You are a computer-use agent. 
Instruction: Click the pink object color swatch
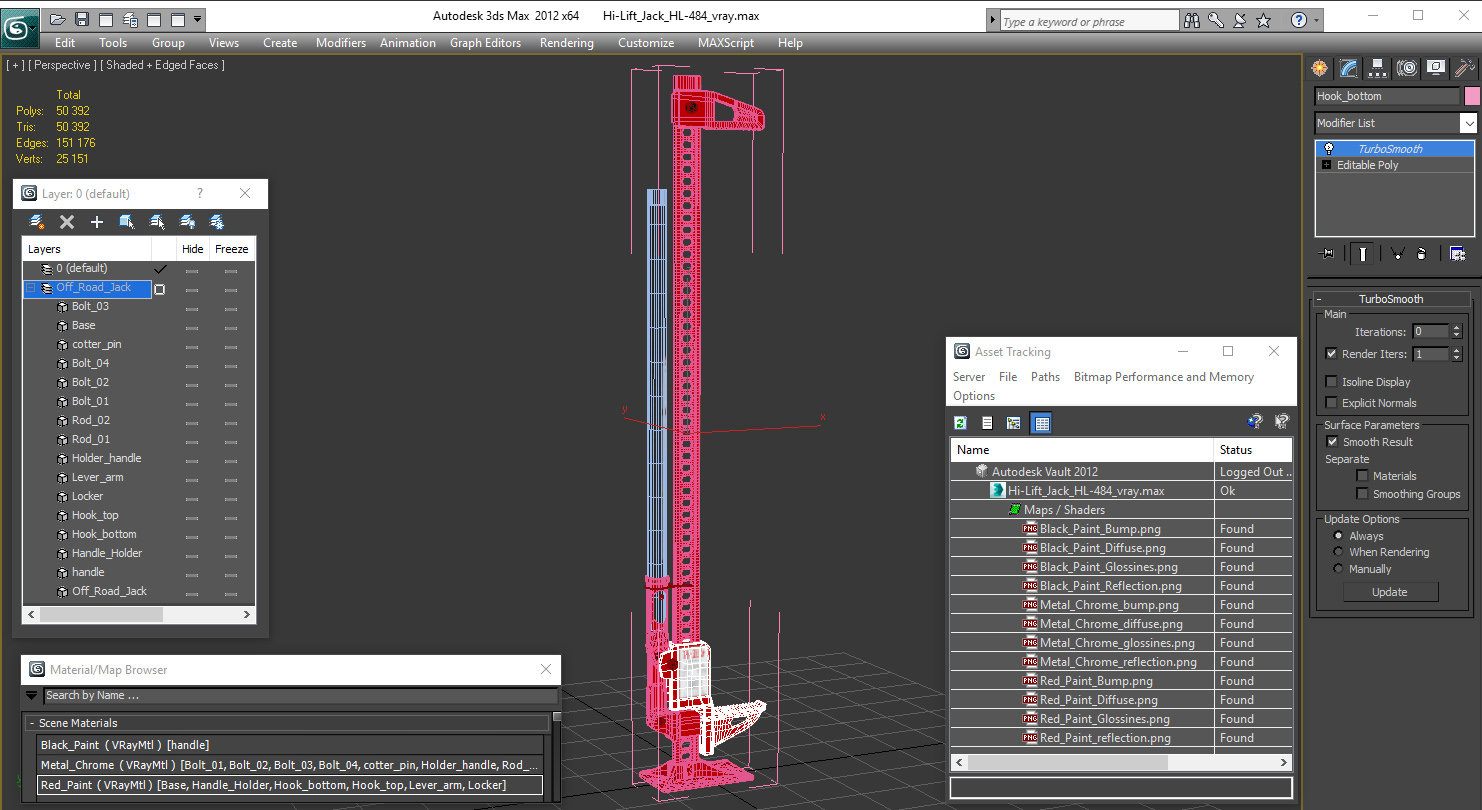1472,96
